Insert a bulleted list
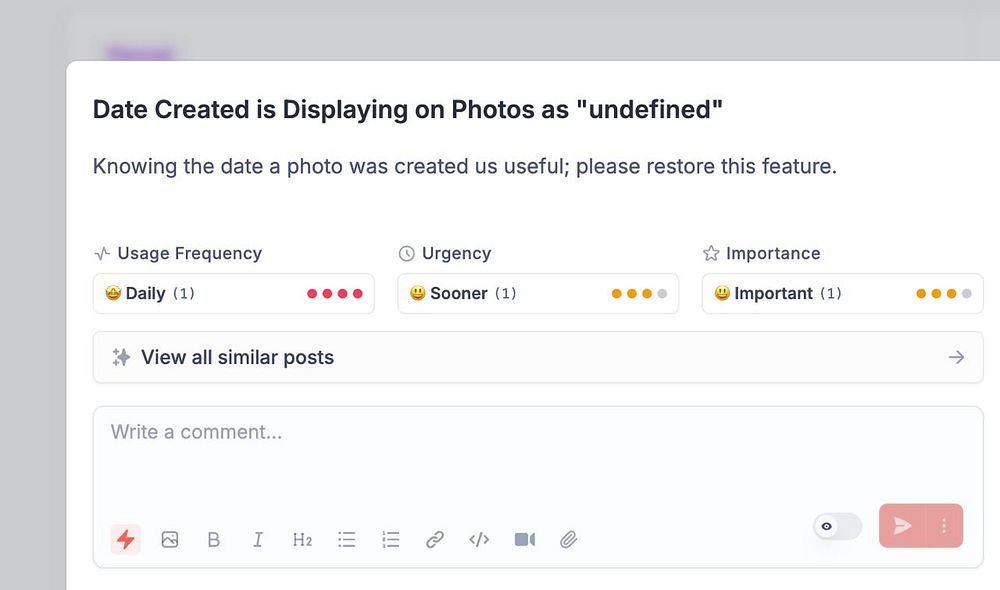Viewport: 1000px width, 590px height. (x=347, y=540)
